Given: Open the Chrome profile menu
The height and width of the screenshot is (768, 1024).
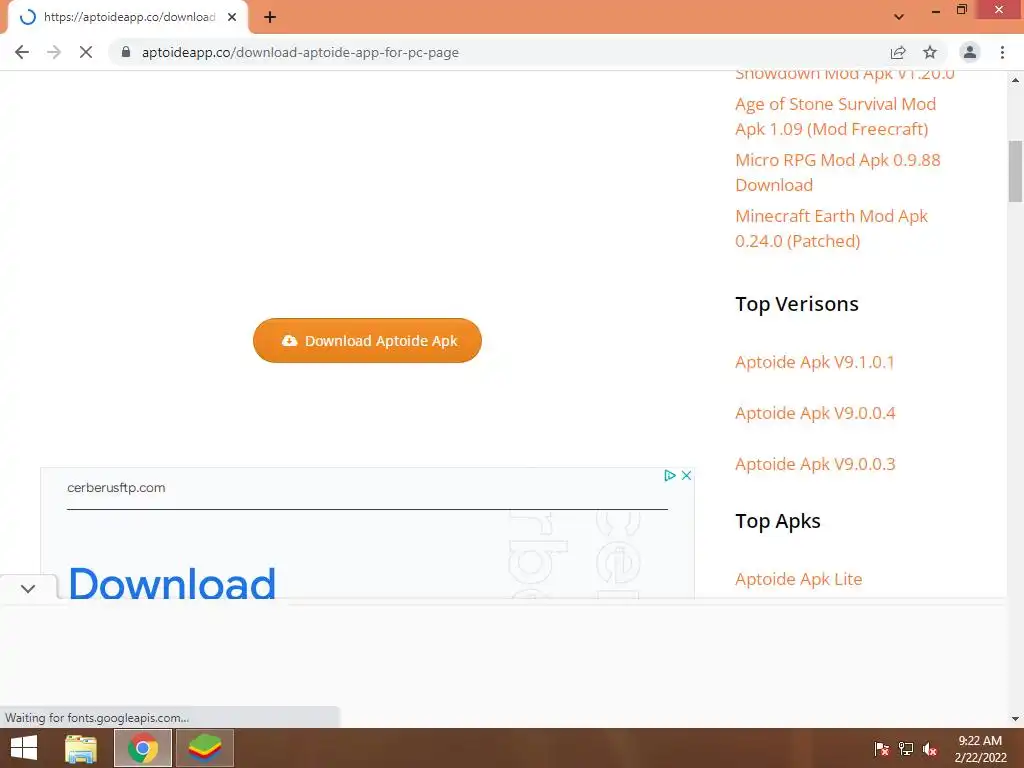Looking at the screenshot, I should coord(970,52).
